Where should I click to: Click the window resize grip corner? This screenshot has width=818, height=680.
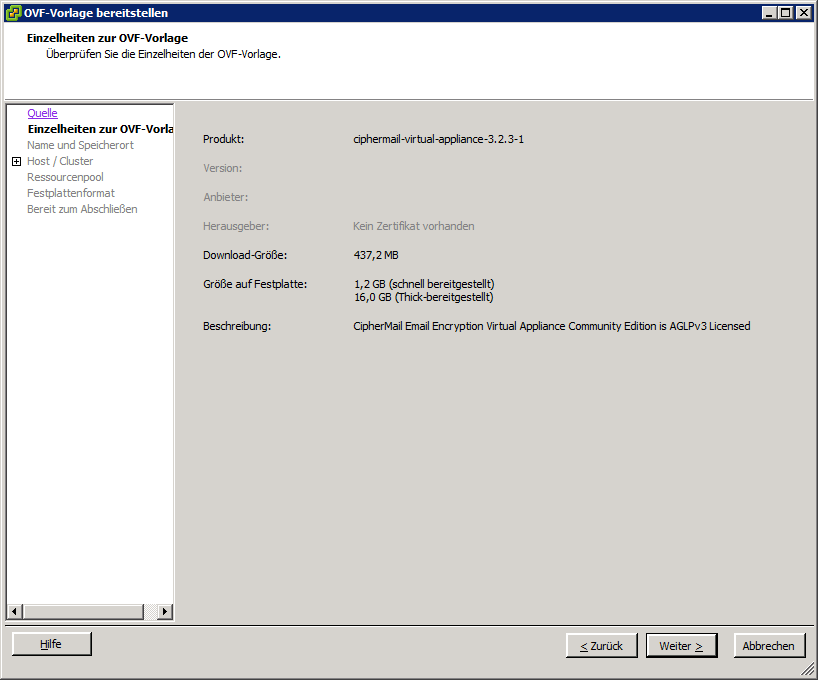(x=809, y=672)
